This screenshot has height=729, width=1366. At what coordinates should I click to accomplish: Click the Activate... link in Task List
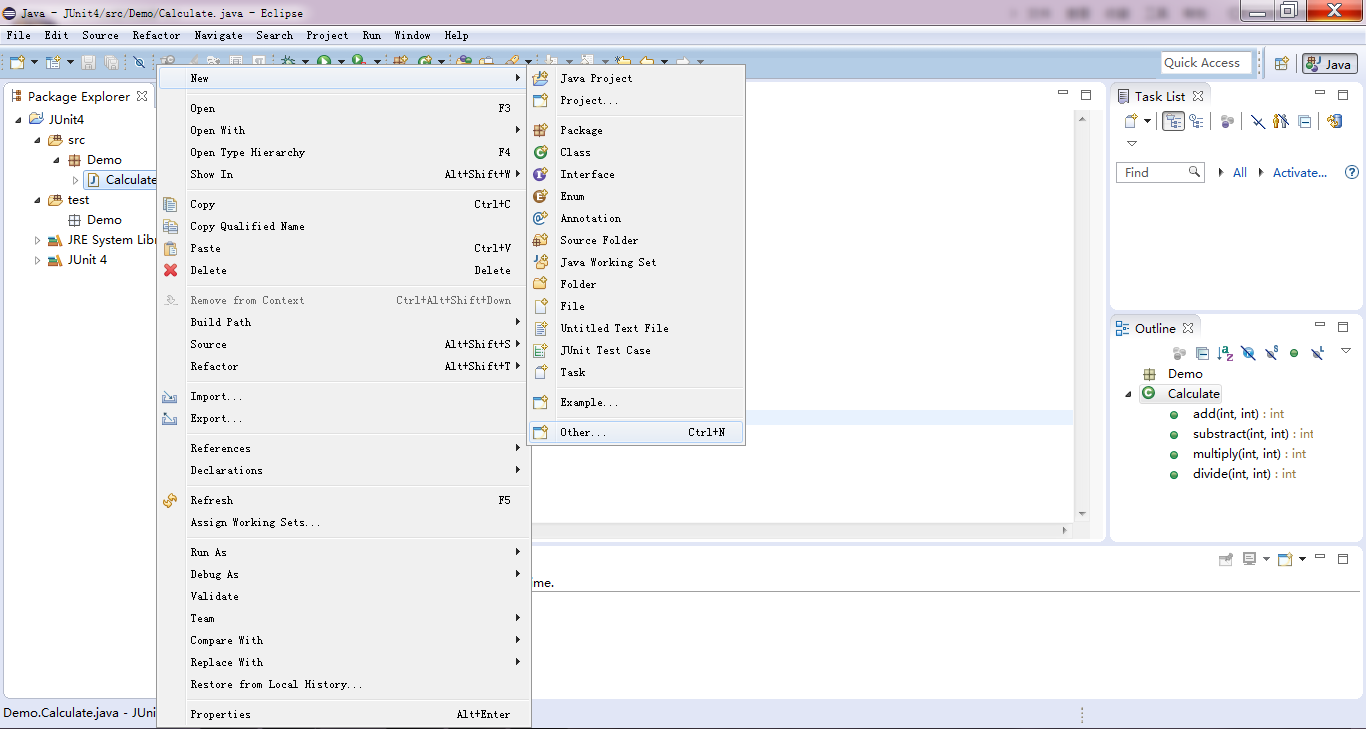coord(1300,172)
